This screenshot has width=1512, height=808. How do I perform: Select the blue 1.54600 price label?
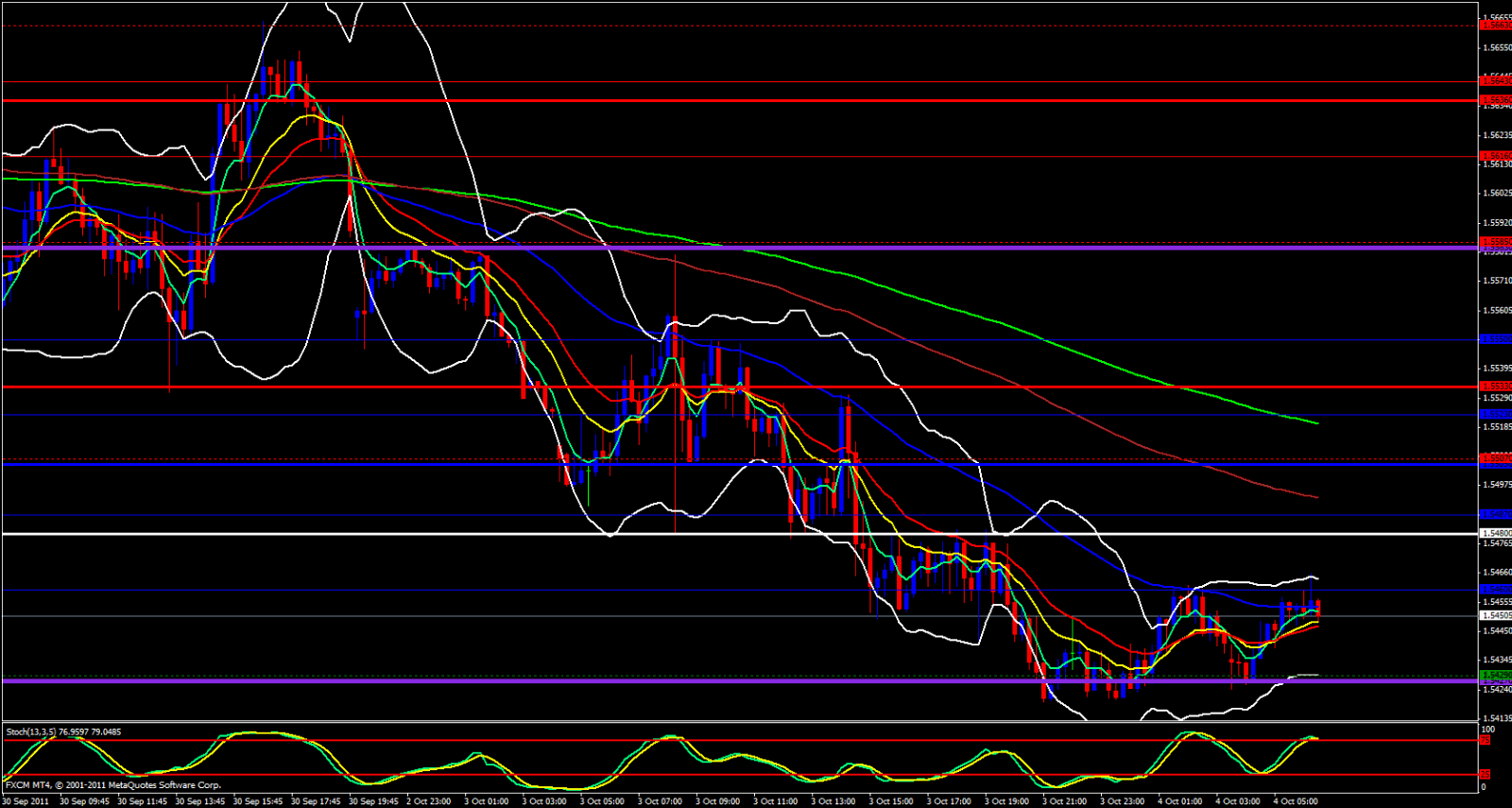click(x=1495, y=590)
